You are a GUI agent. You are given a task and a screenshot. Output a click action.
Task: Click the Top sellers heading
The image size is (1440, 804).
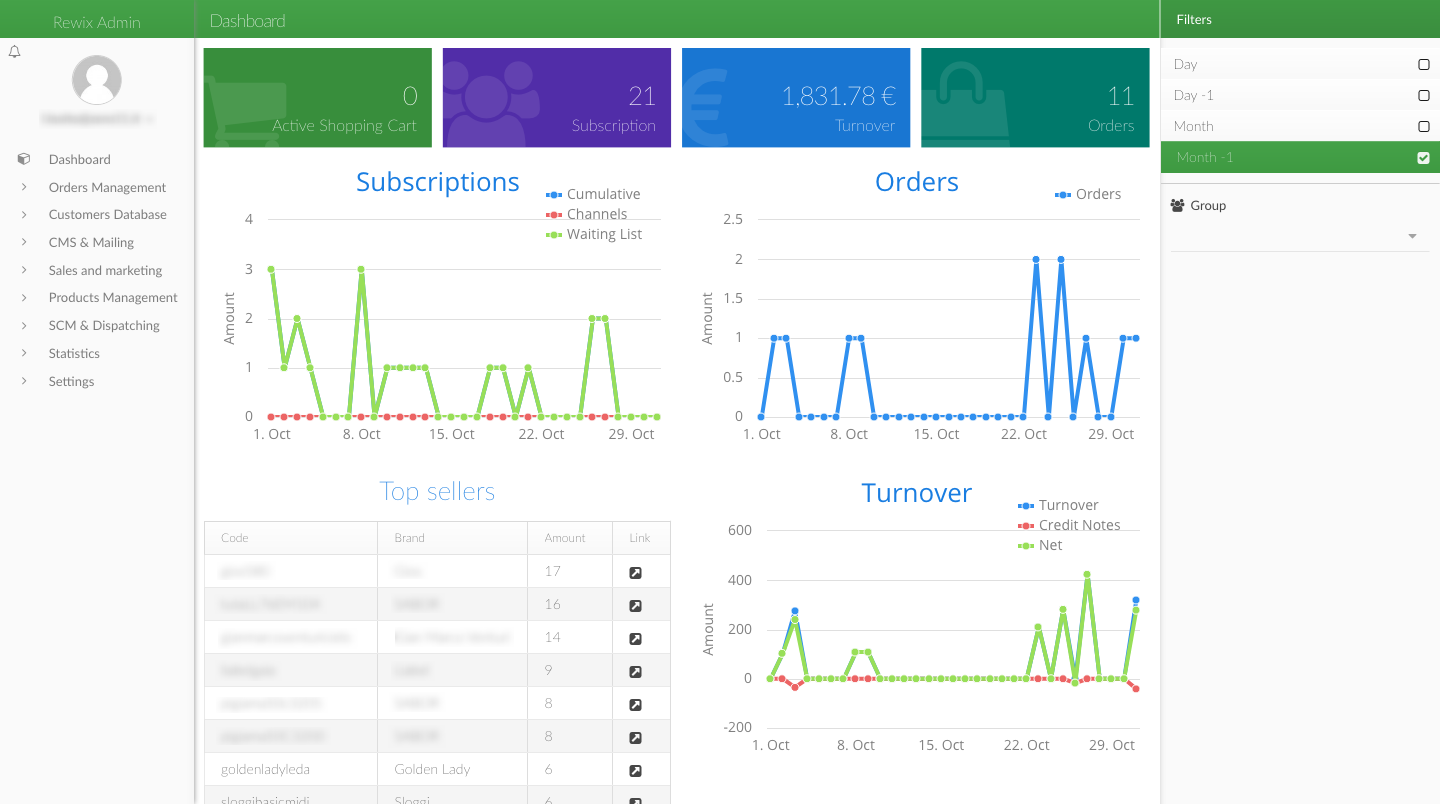tap(437, 492)
